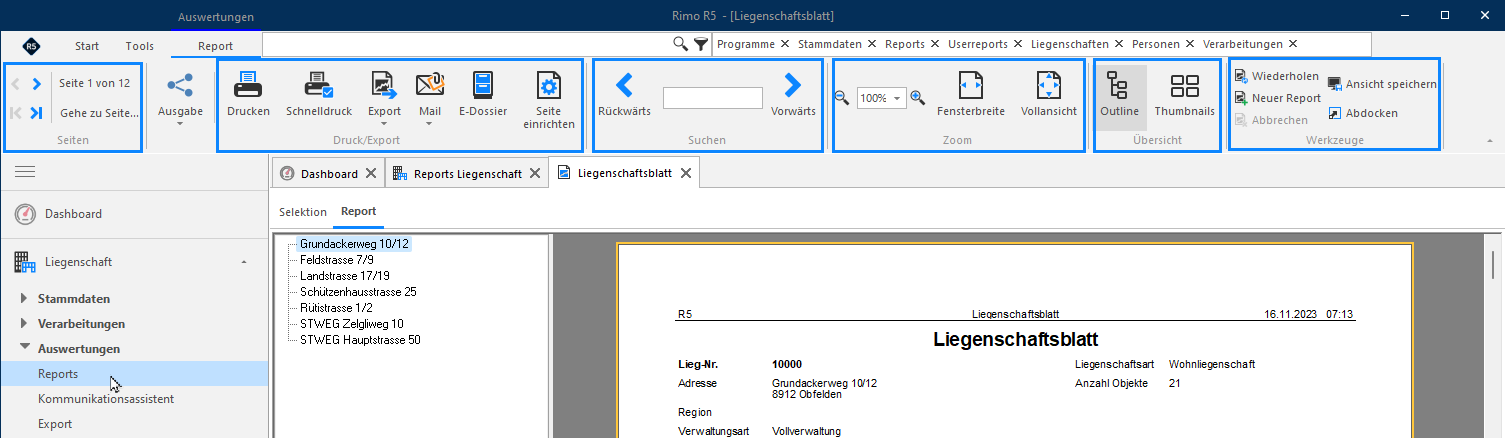Viewport: 1505px width, 438px height.
Task: Fit to Fensterbreite
Action: tap(970, 96)
